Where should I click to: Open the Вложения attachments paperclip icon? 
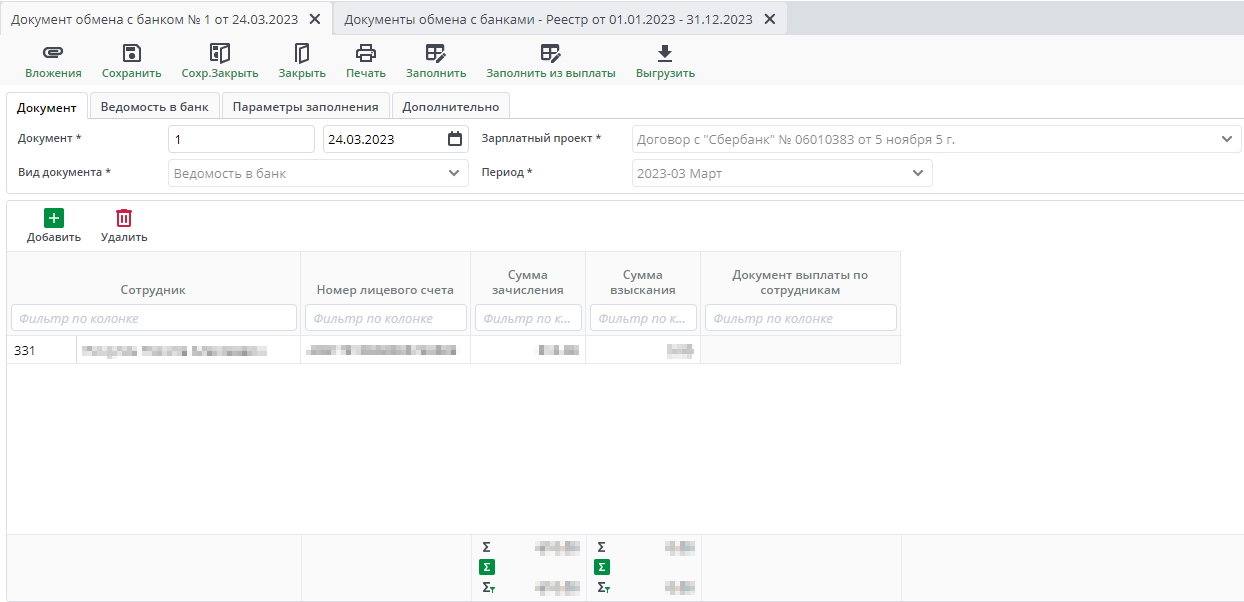click(x=53, y=54)
